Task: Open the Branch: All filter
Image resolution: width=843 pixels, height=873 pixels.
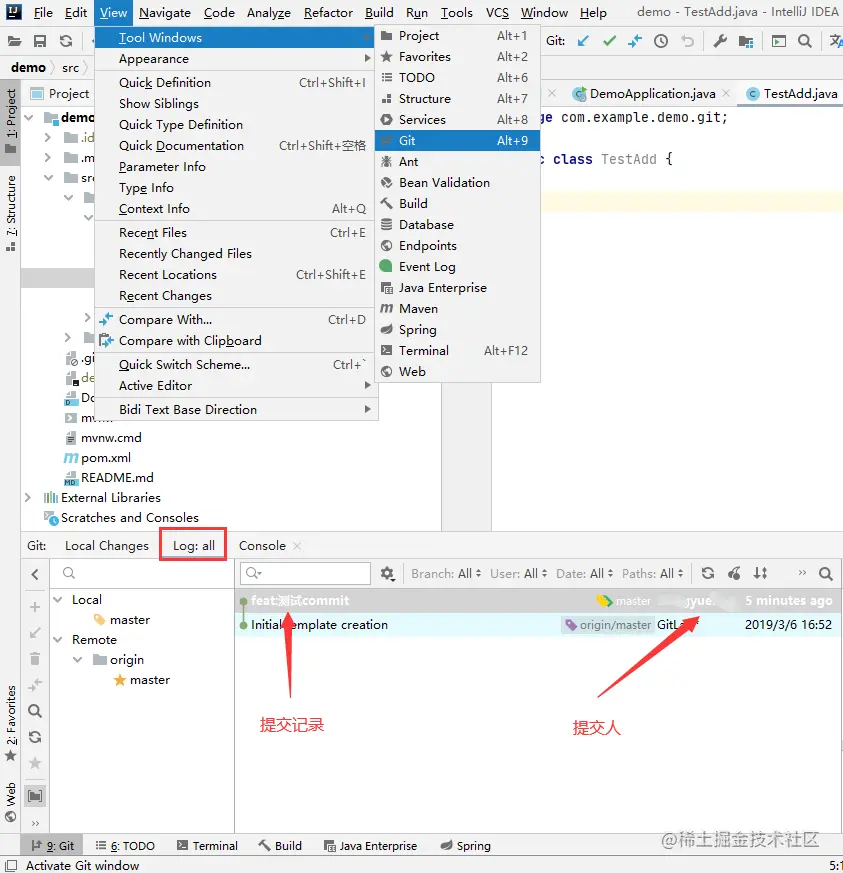Action: pyautogui.click(x=446, y=573)
